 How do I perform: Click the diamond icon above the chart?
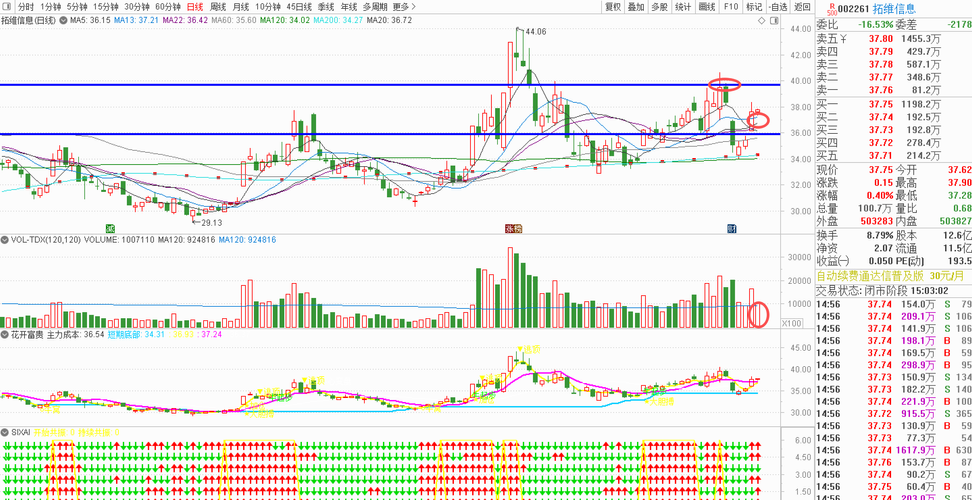pyautogui.click(x=761, y=20)
